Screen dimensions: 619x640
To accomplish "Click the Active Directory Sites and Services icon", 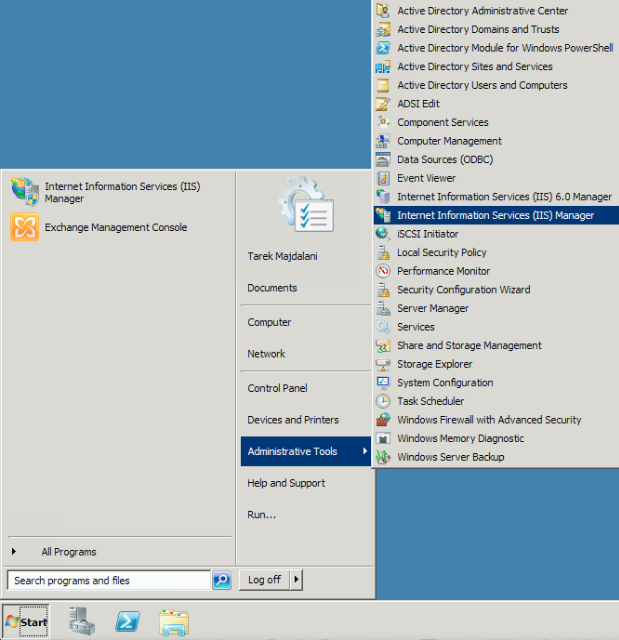I will [x=383, y=67].
